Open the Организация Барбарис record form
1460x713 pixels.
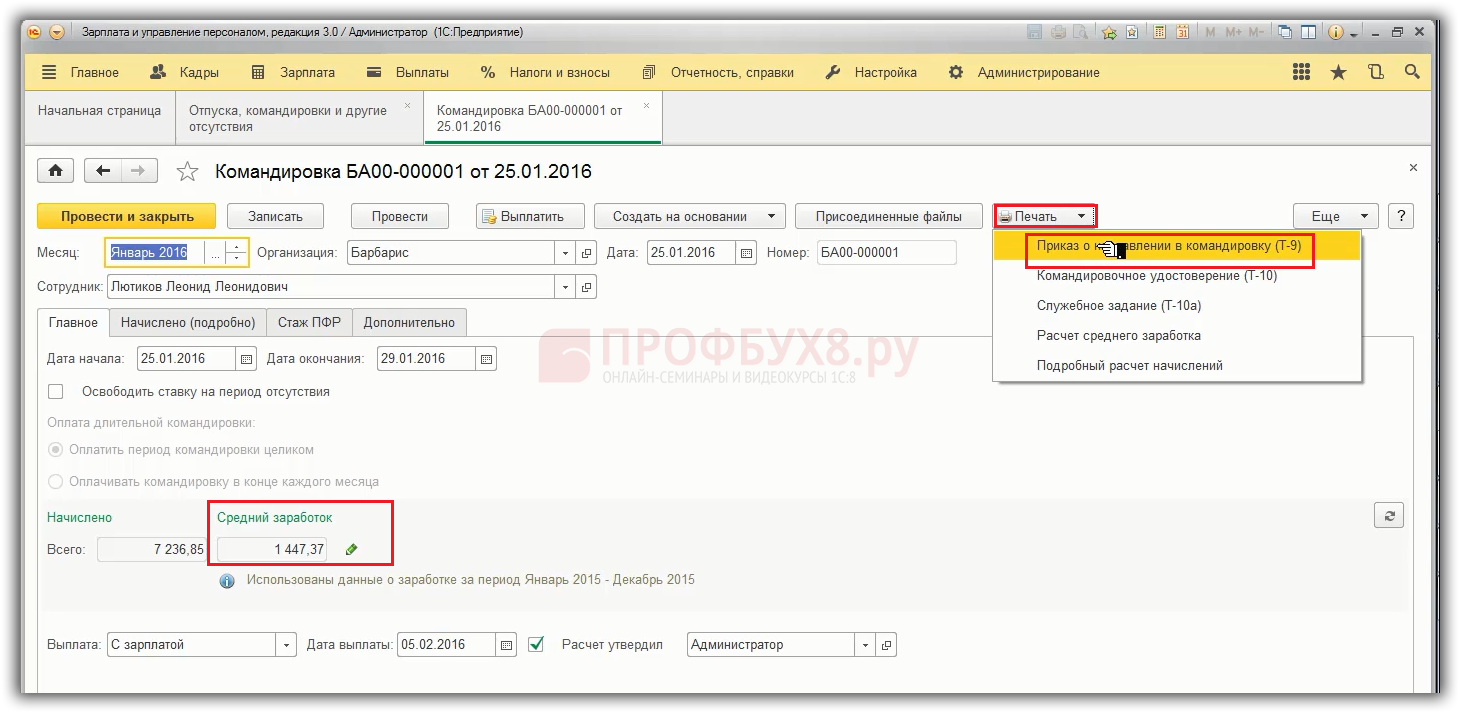pos(587,253)
